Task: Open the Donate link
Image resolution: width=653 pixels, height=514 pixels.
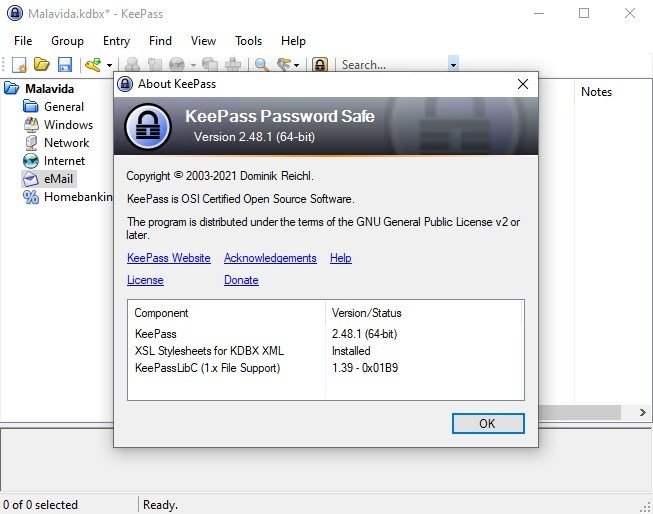Action: pos(241,280)
